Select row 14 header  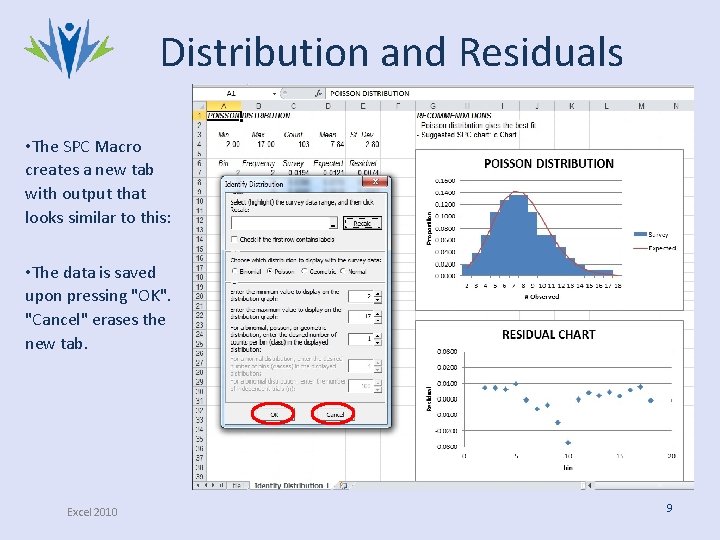click(199, 239)
